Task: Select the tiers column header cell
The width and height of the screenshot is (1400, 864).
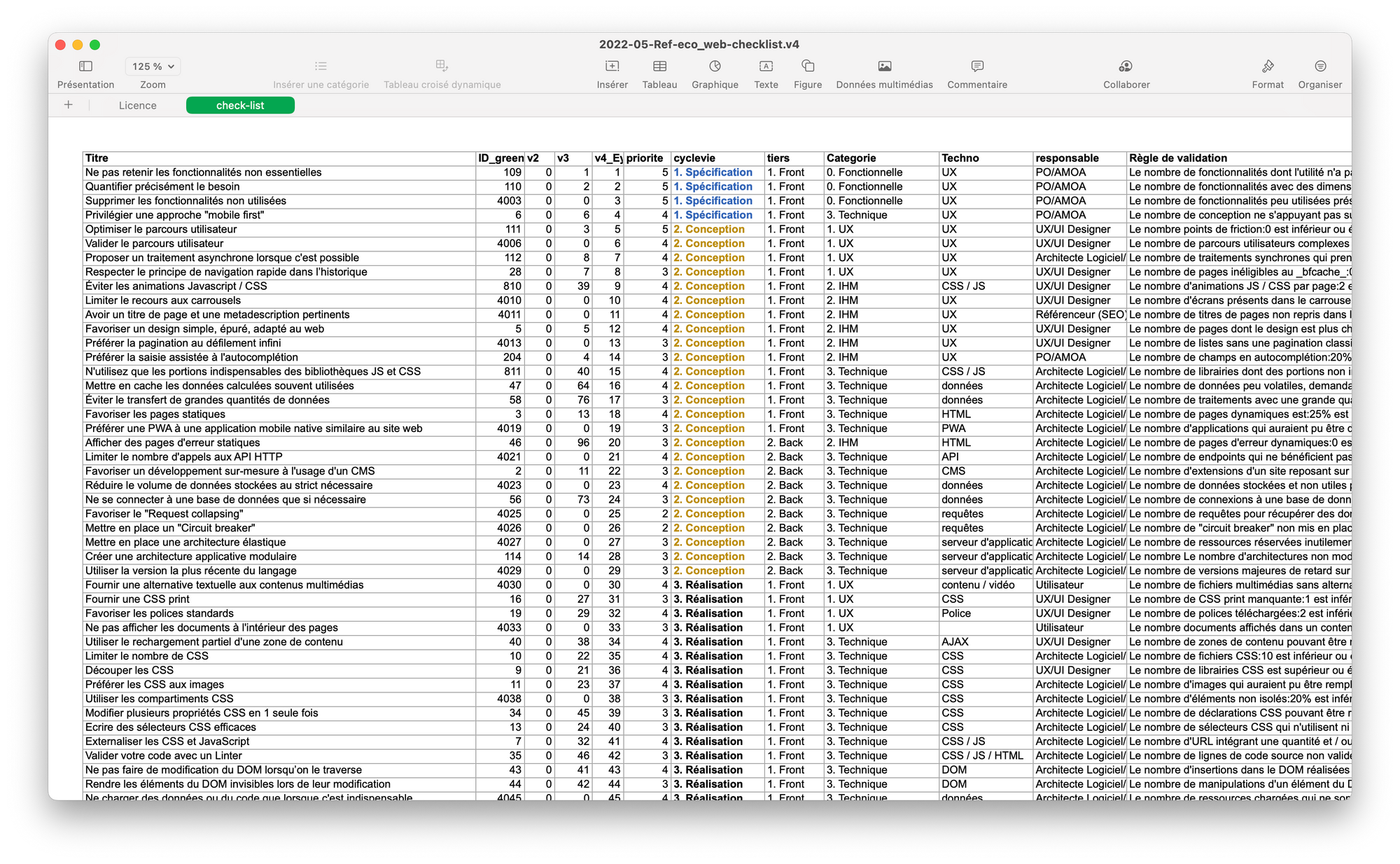Action: (x=794, y=158)
